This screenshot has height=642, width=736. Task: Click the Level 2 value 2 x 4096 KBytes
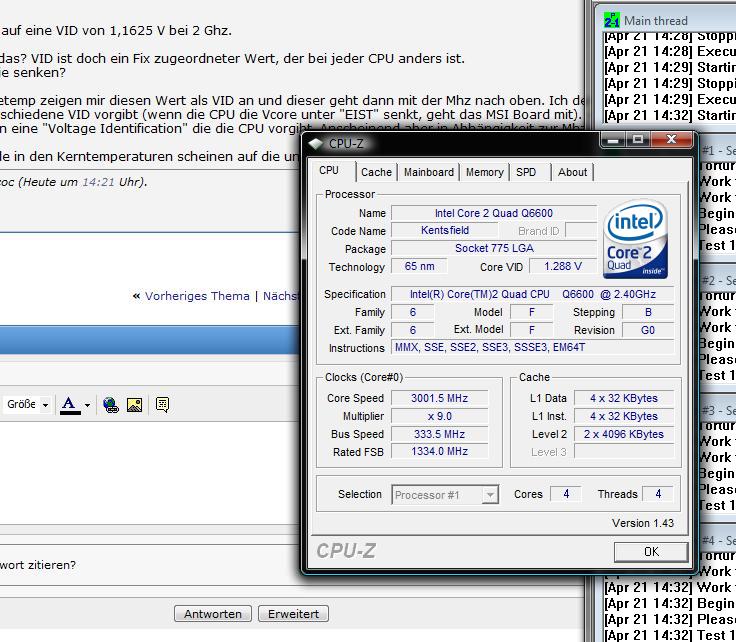coord(624,434)
